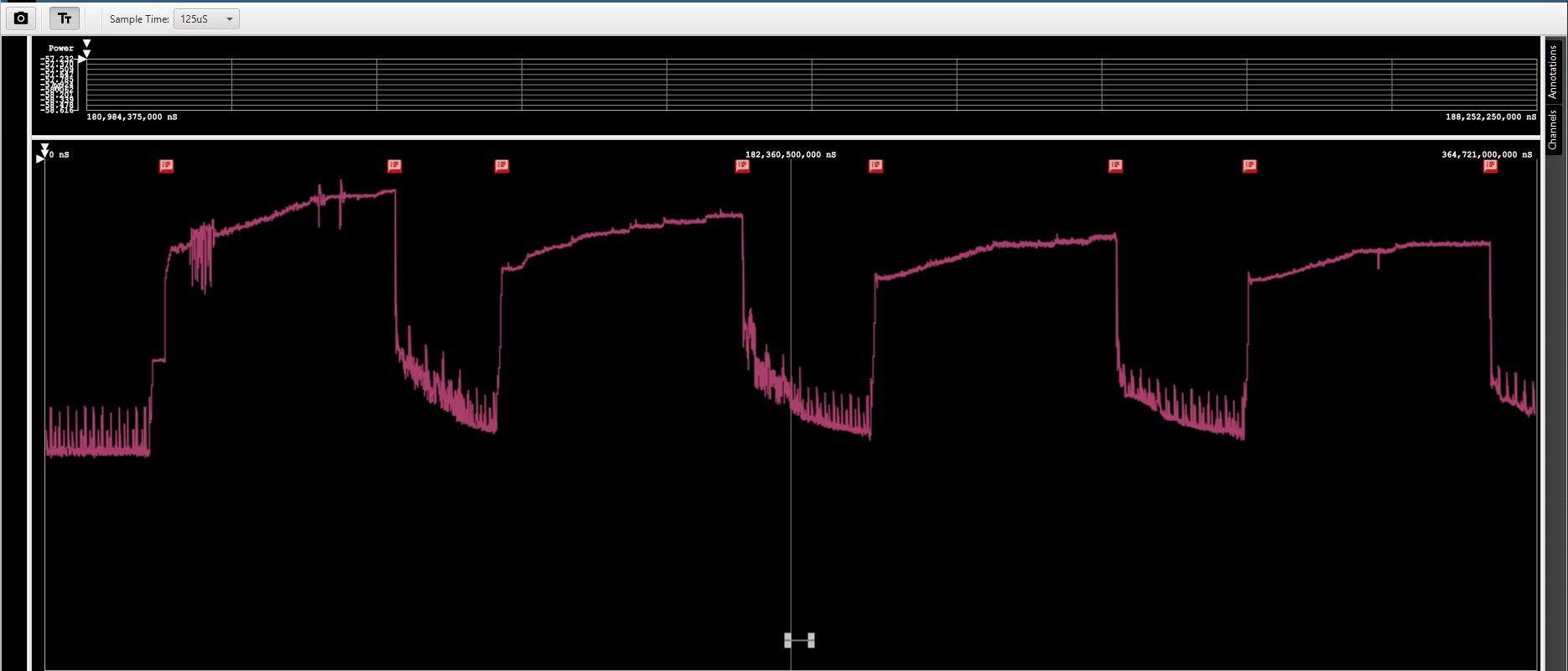Toggle the Tt text annotation button
The height and width of the screenshot is (671, 1568).
click(65, 18)
